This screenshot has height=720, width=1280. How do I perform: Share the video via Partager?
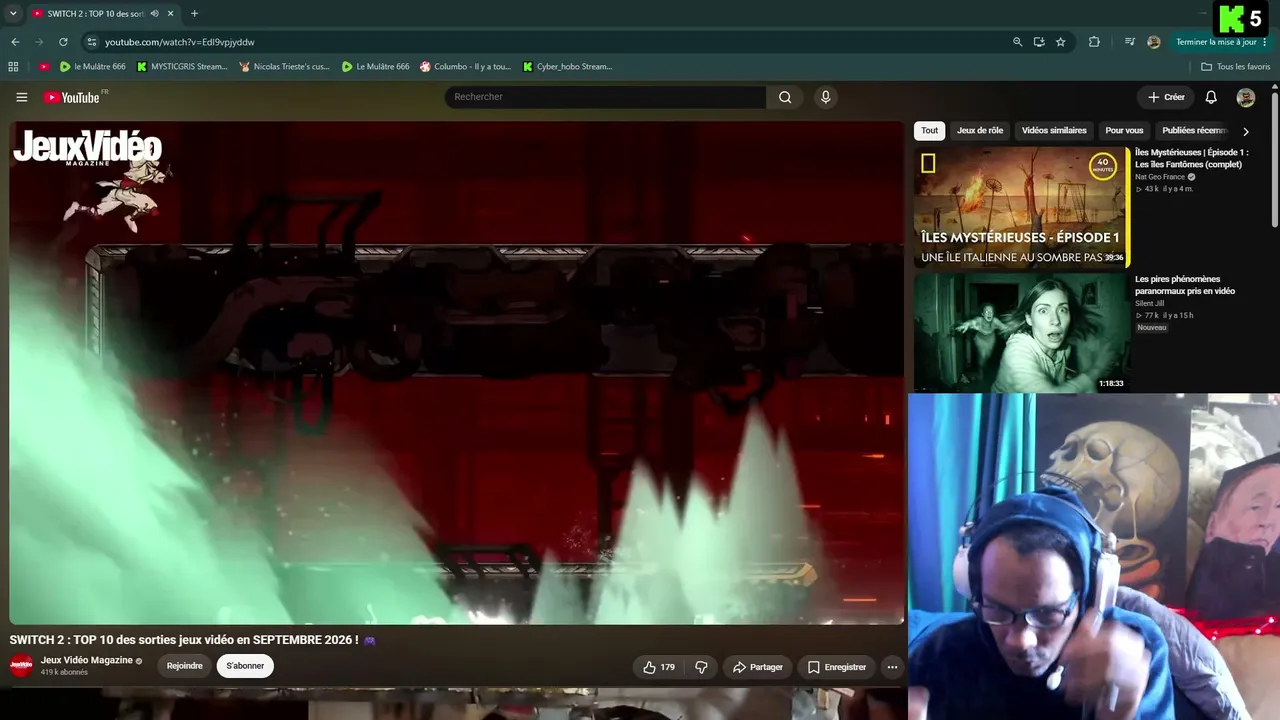tap(758, 667)
